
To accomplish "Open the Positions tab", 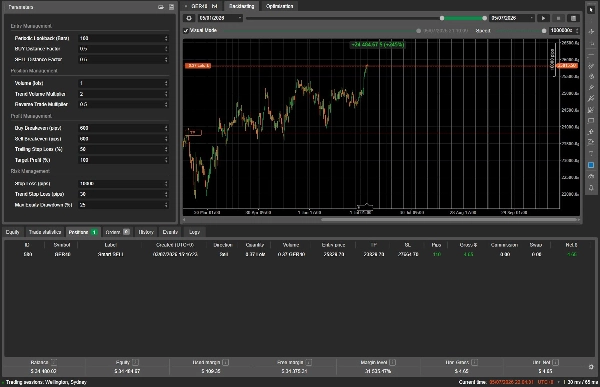I will click(83, 232).
